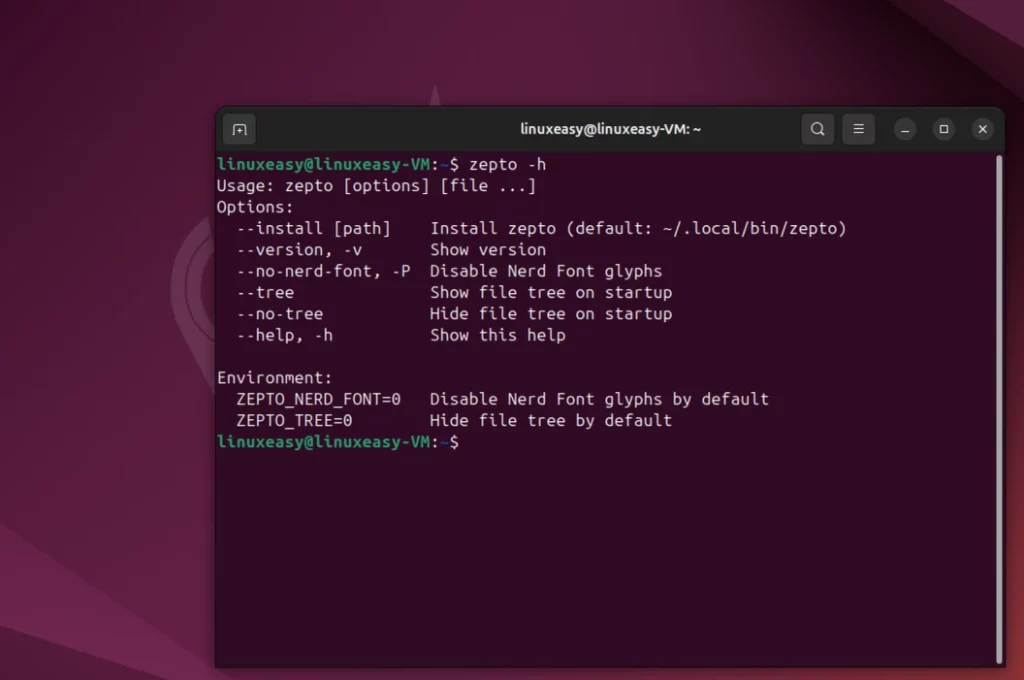1024x680 pixels.
Task: Click the ZEPTO_TREE=0 variable text
Action: coord(294,421)
